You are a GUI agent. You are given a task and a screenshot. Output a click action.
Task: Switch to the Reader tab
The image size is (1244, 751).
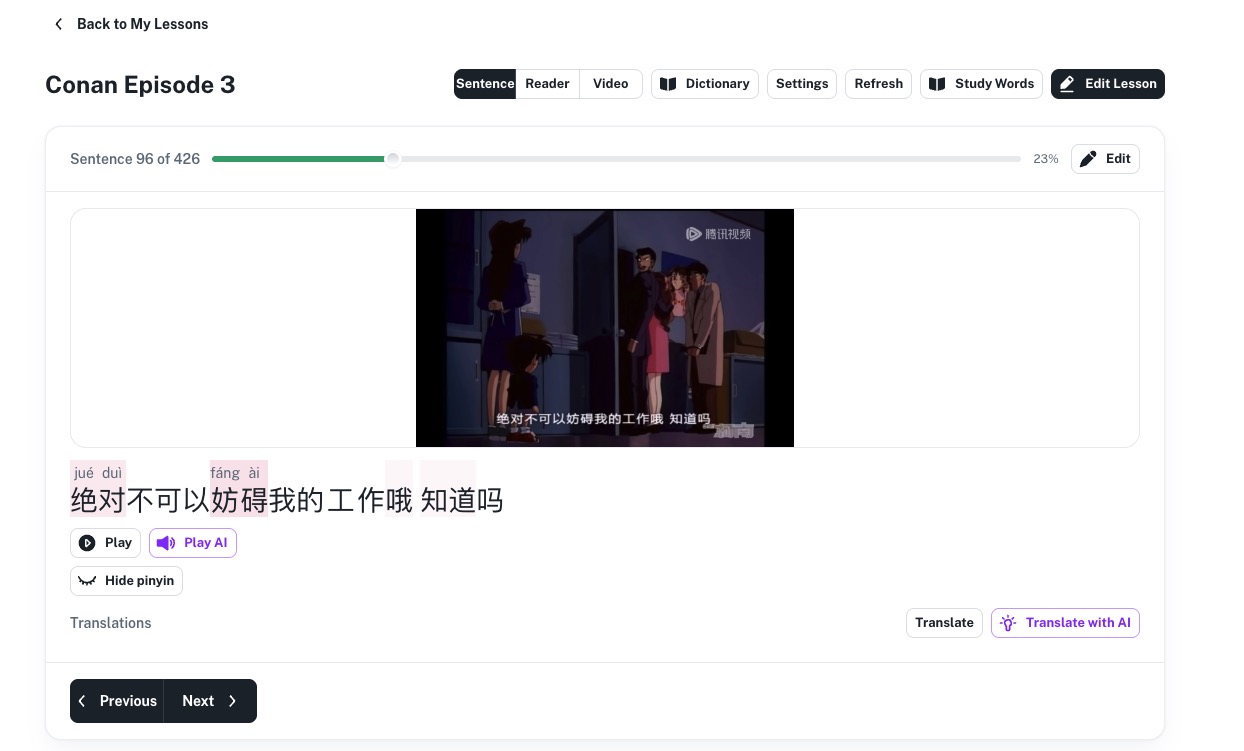547,84
